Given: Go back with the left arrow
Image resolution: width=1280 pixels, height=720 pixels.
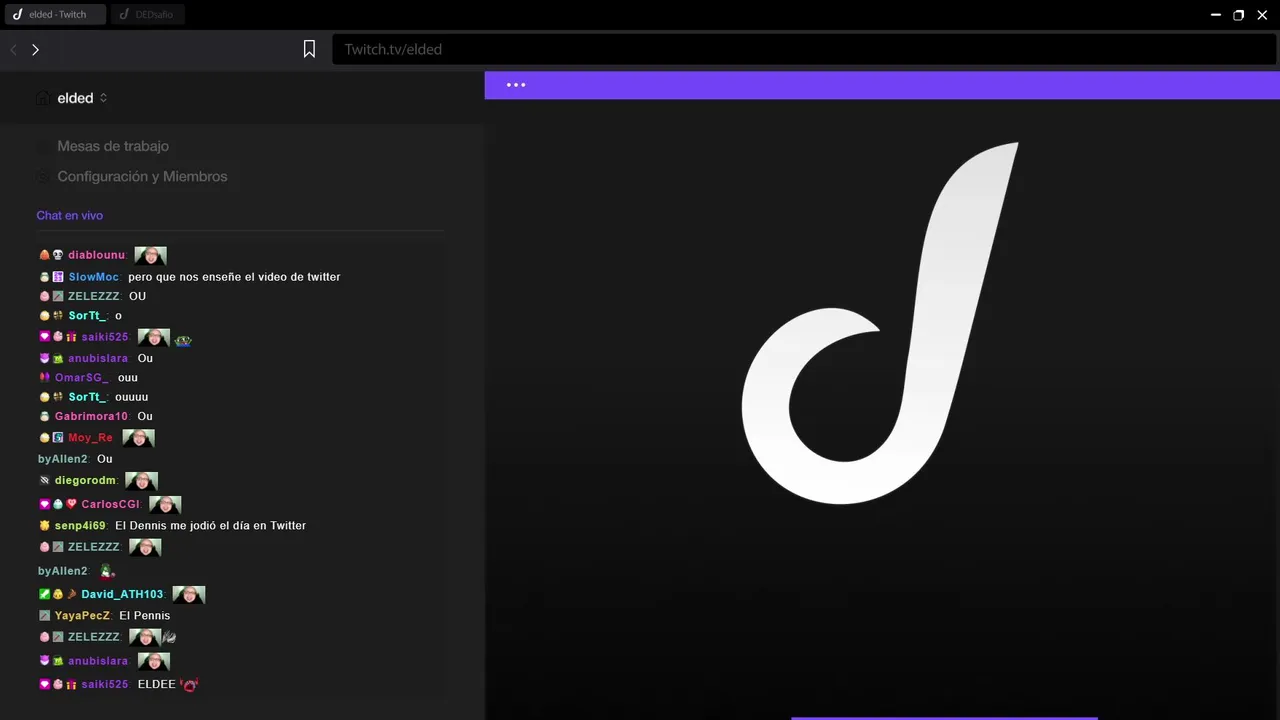Looking at the screenshot, I should point(14,50).
